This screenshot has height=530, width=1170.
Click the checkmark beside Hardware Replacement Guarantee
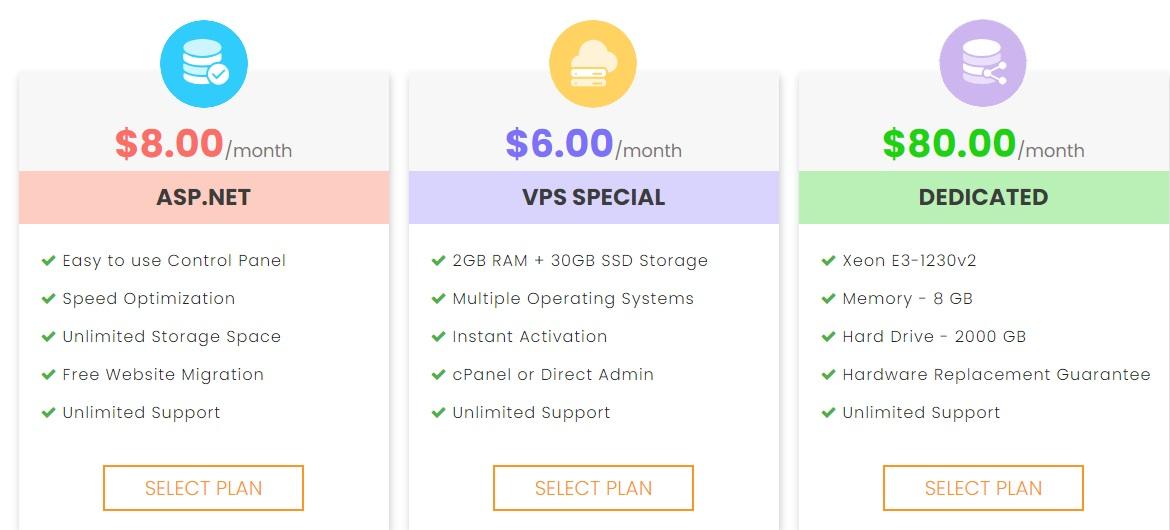coord(828,375)
